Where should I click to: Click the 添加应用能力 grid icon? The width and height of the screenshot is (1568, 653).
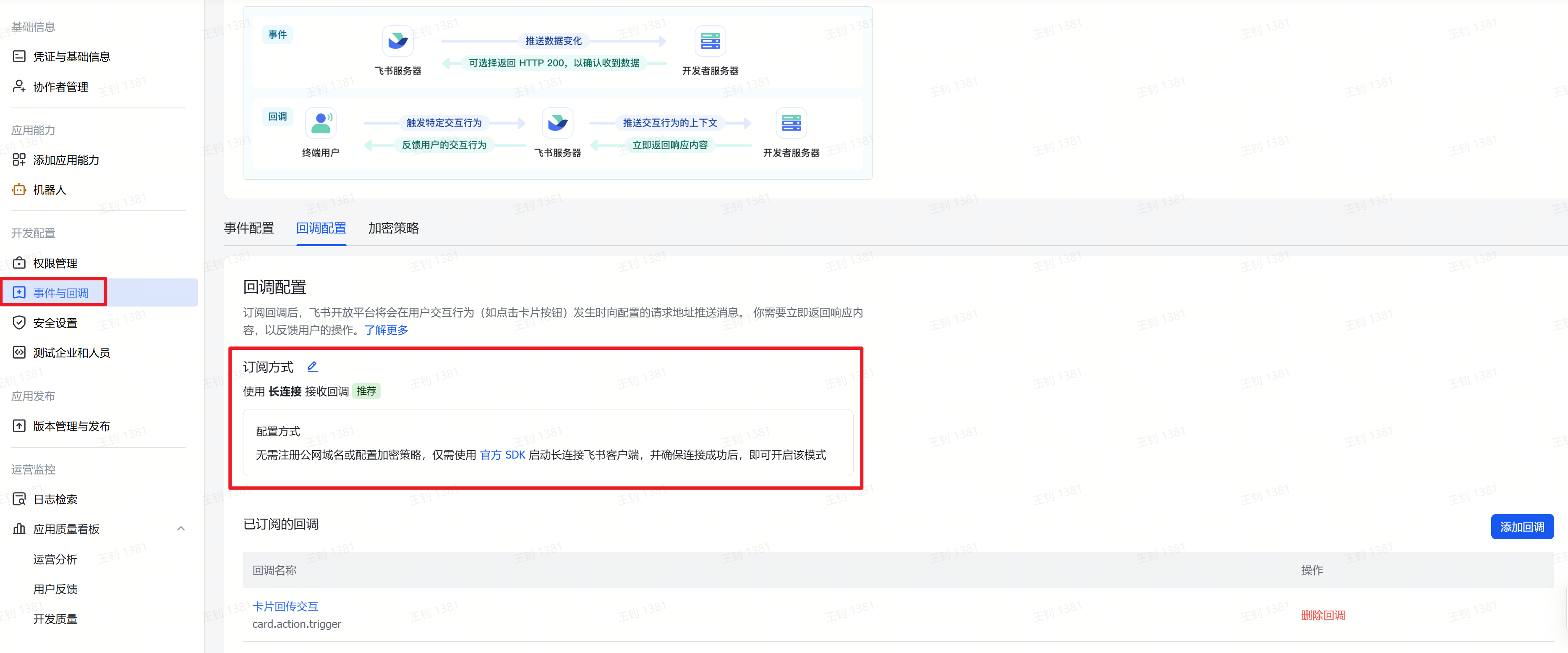[19, 160]
